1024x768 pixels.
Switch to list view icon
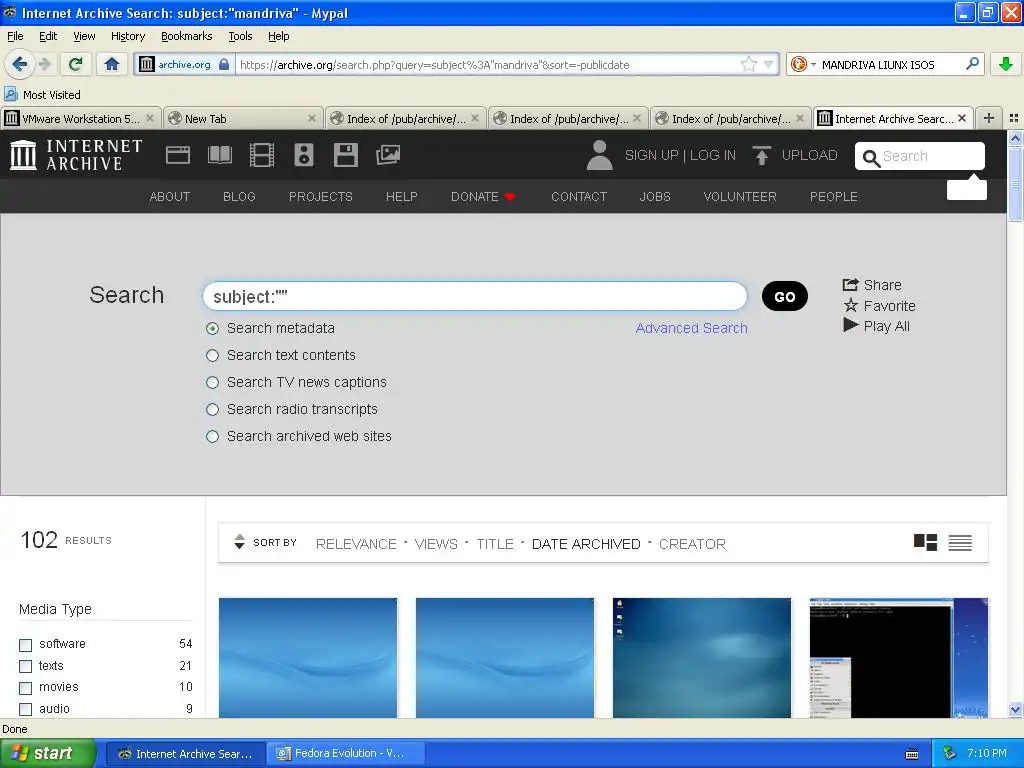pyautogui.click(x=960, y=542)
